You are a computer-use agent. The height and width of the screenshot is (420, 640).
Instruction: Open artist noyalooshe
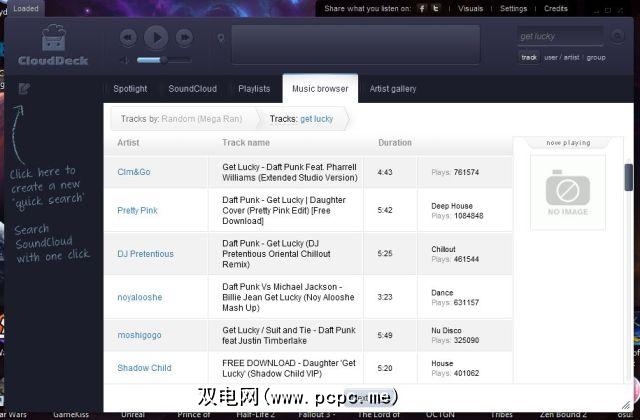tap(140, 297)
